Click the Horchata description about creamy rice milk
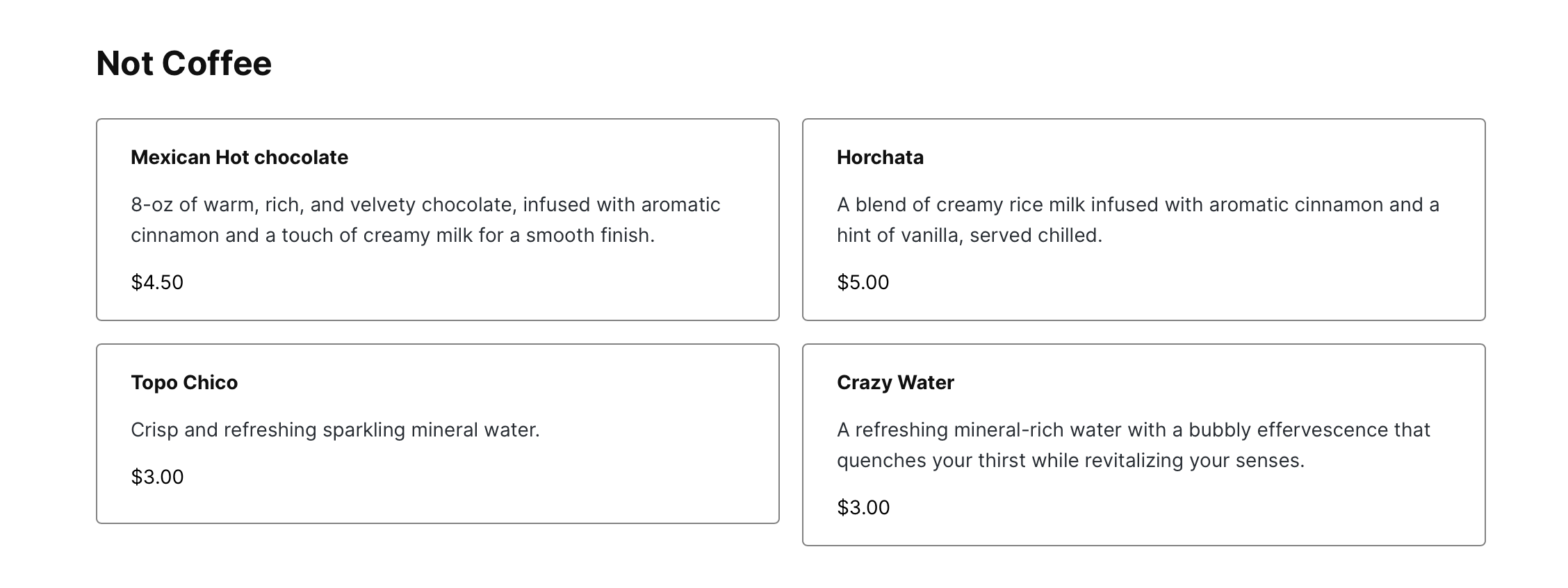Image resolution: width=1568 pixels, height=588 pixels. [x=1138, y=220]
